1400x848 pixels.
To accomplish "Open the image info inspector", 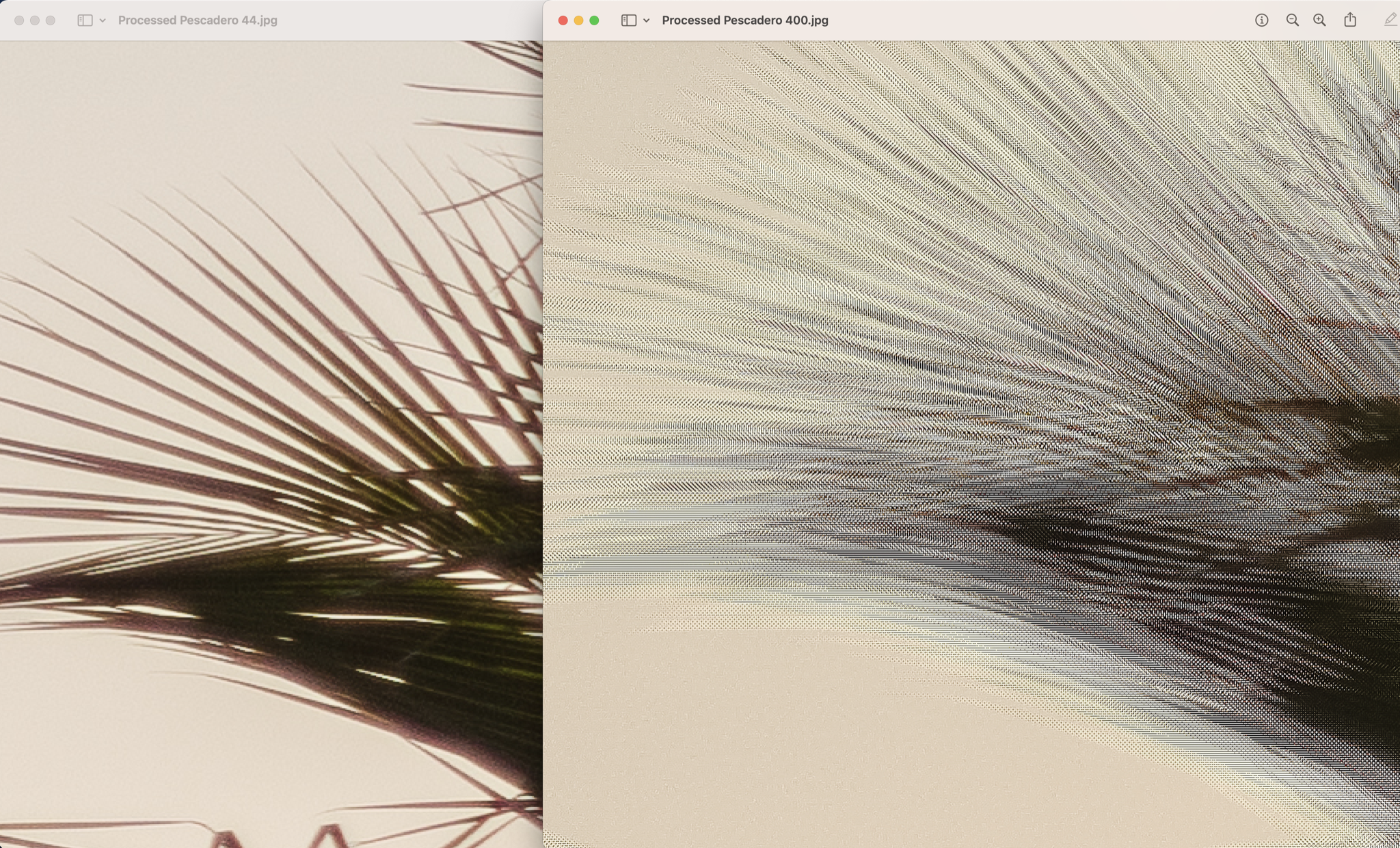I will (x=1261, y=21).
